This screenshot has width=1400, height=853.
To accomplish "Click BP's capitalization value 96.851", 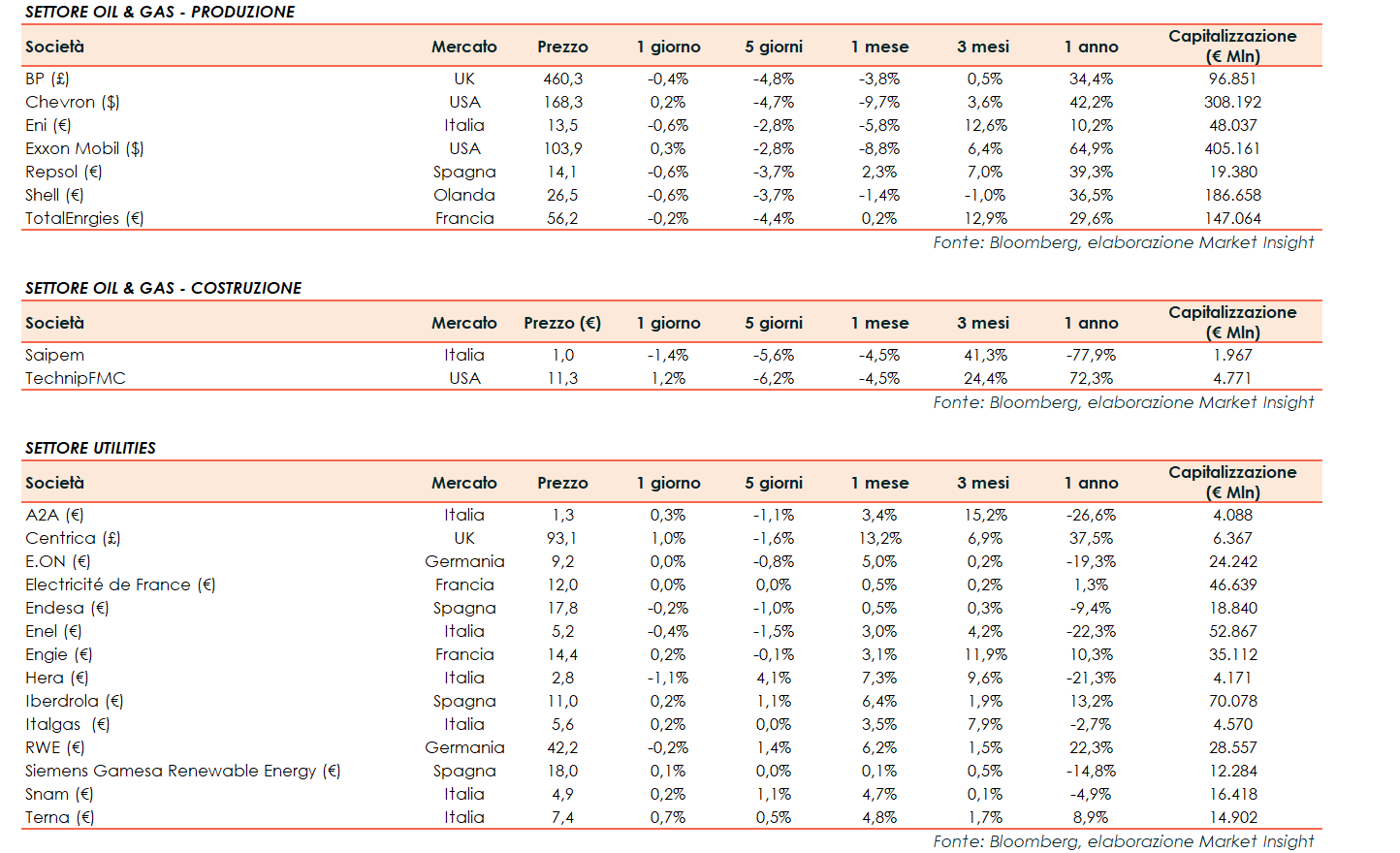I will (x=1232, y=79).
